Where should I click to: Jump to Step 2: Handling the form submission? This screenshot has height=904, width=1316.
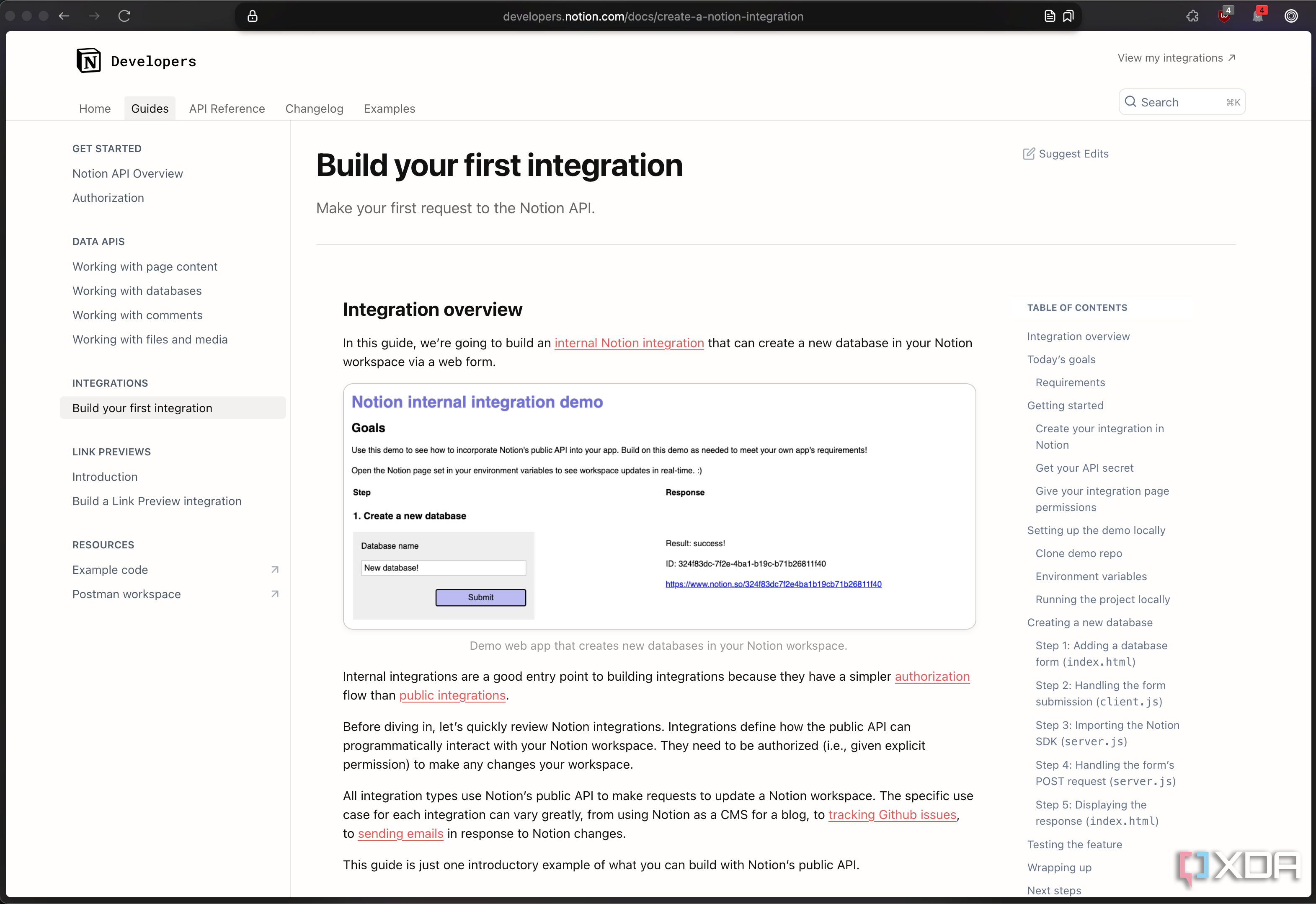tap(1100, 693)
